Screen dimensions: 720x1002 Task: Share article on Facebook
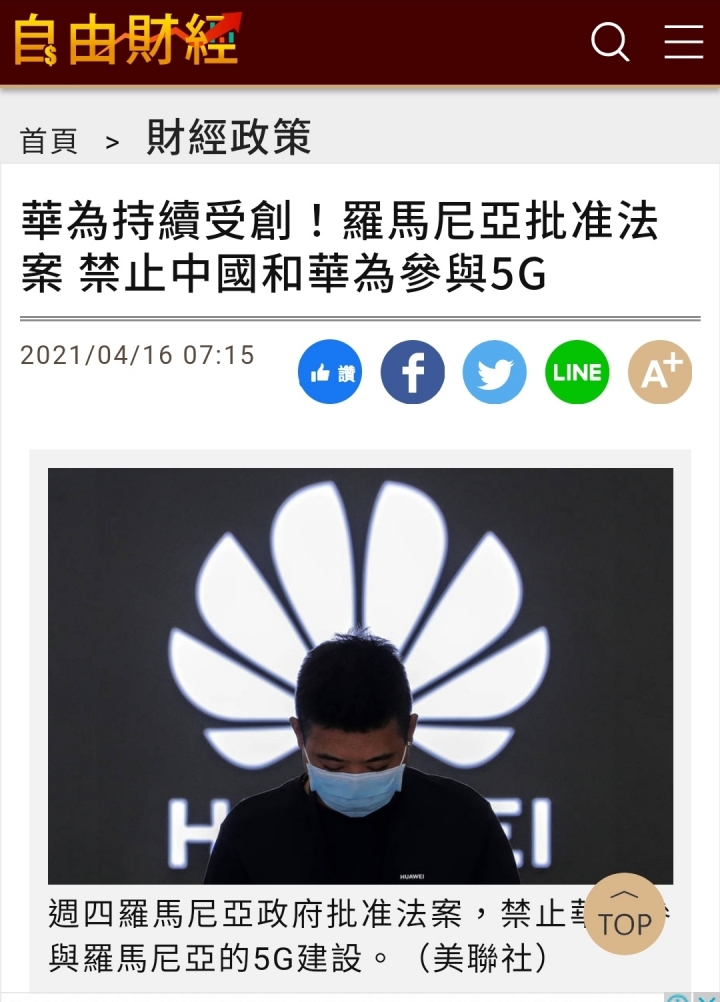(x=412, y=372)
